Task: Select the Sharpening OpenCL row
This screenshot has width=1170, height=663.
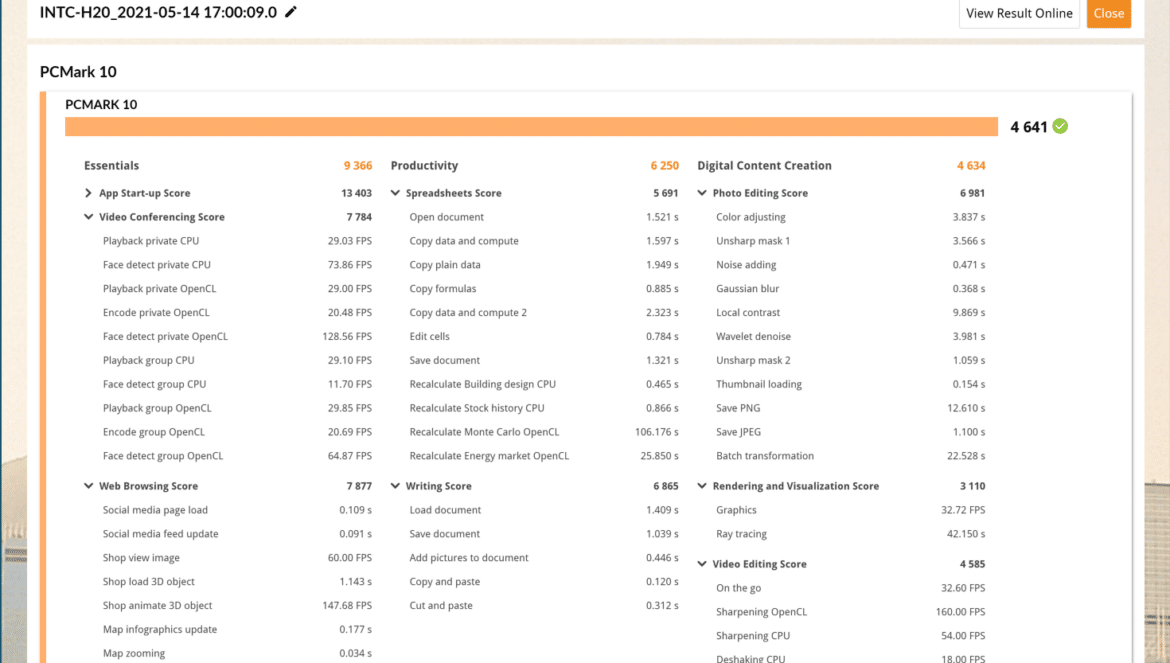Action: coord(851,612)
